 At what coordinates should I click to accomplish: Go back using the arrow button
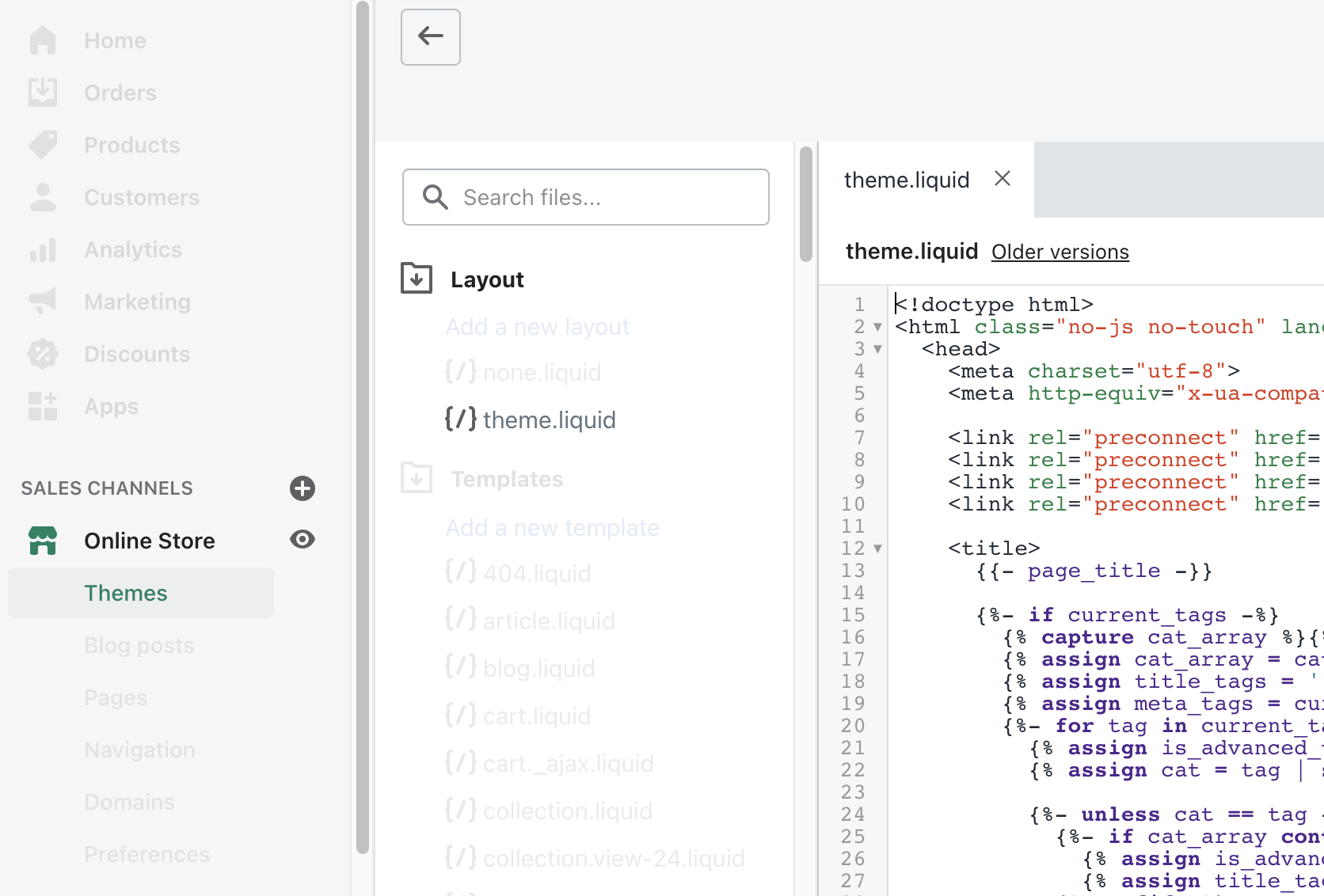coord(431,36)
